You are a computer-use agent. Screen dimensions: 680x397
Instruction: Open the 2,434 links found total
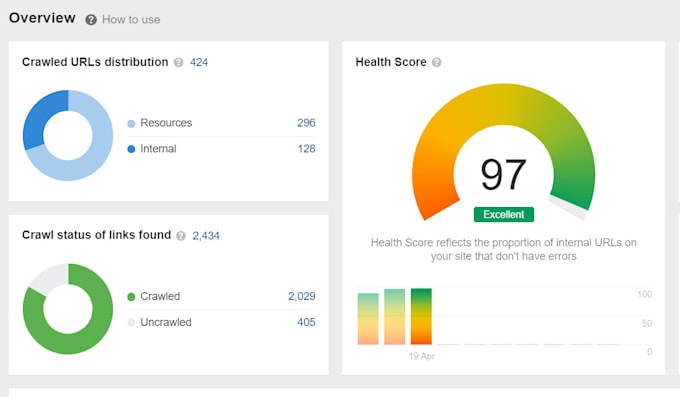coord(206,236)
